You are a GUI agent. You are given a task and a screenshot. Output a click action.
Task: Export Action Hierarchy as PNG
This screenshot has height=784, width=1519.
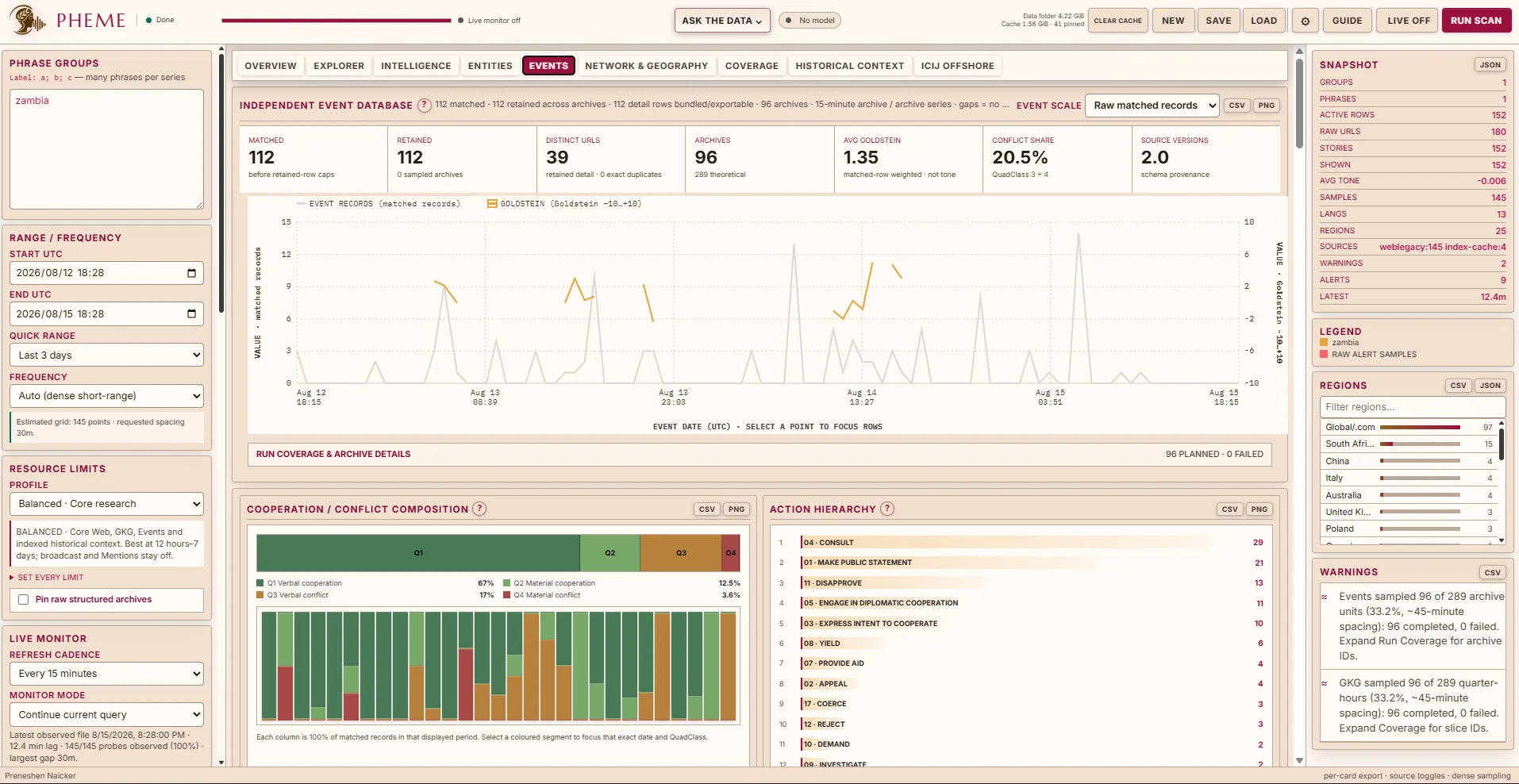(x=1259, y=509)
